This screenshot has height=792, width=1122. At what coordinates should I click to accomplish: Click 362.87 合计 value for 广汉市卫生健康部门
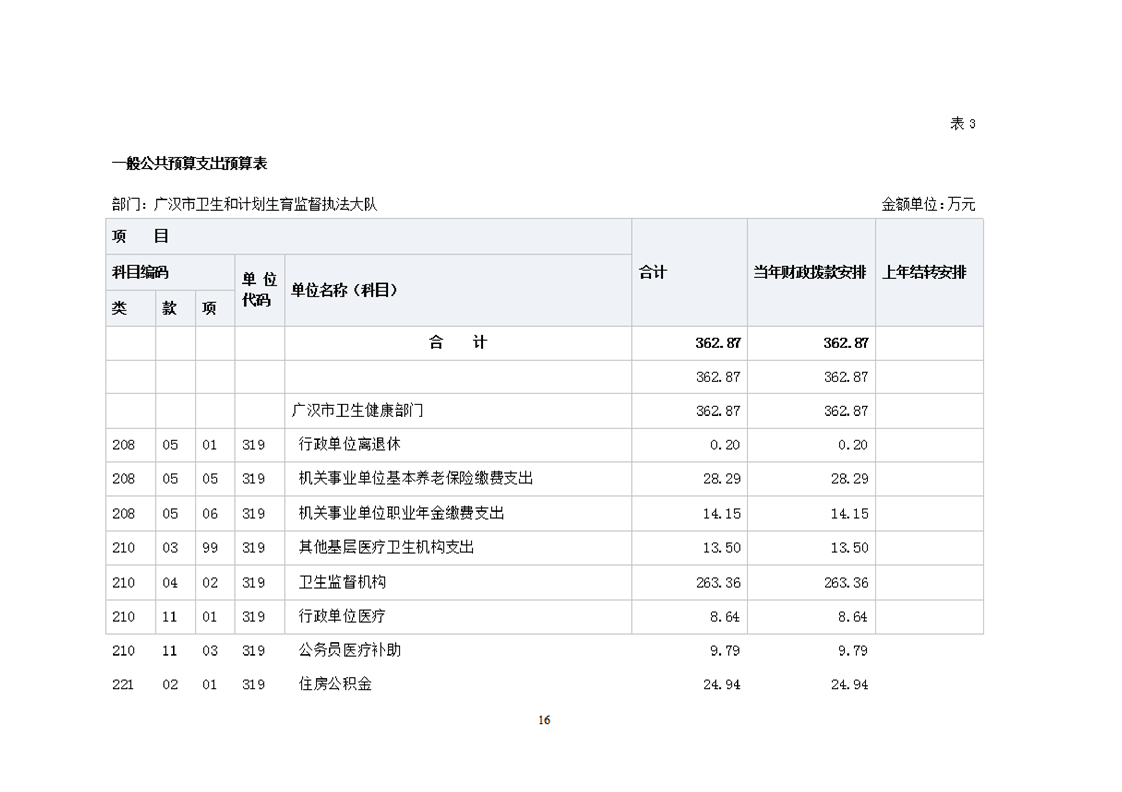(718, 411)
